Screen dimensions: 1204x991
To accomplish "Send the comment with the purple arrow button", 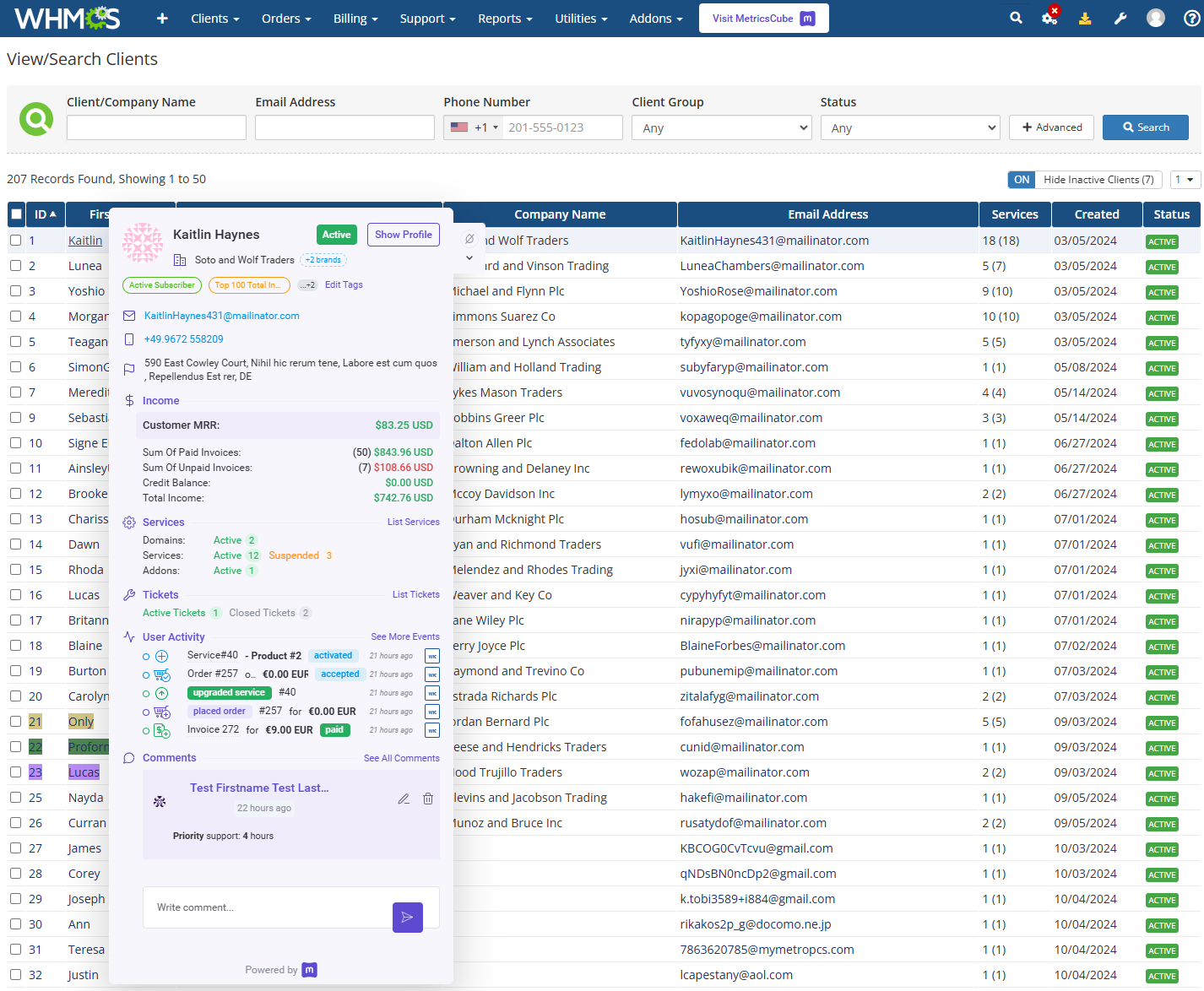I will [407, 917].
